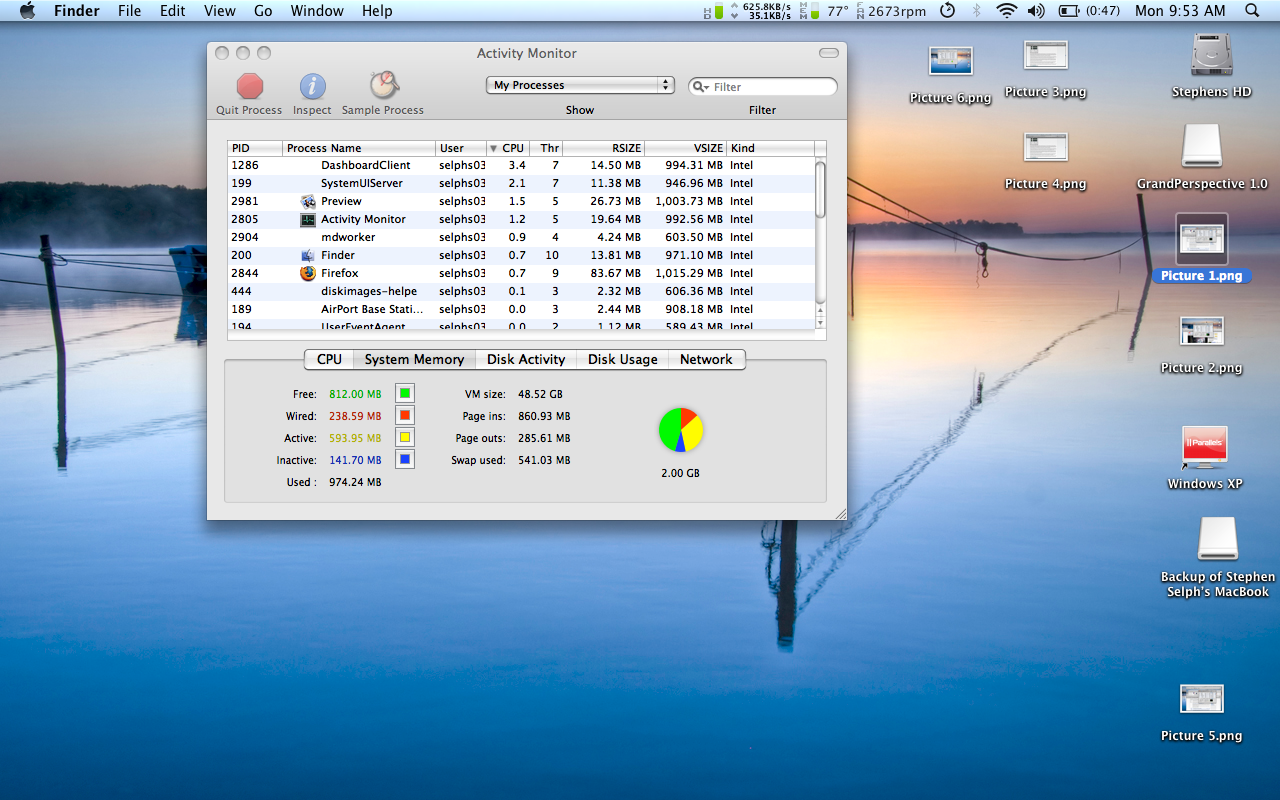Toggle the toolbar with top-right pill button
This screenshot has width=1280, height=800.
point(828,53)
